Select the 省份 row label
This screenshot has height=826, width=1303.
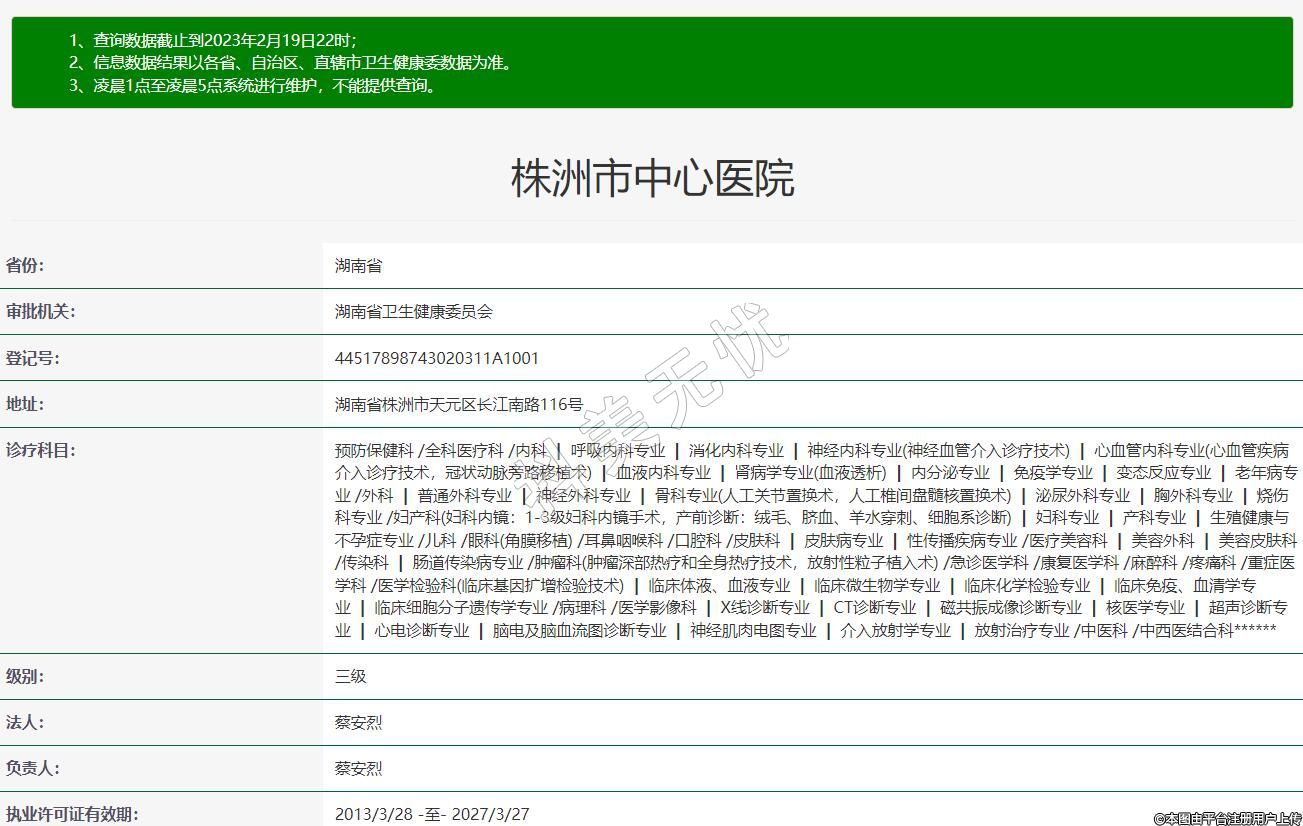[26, 266]
